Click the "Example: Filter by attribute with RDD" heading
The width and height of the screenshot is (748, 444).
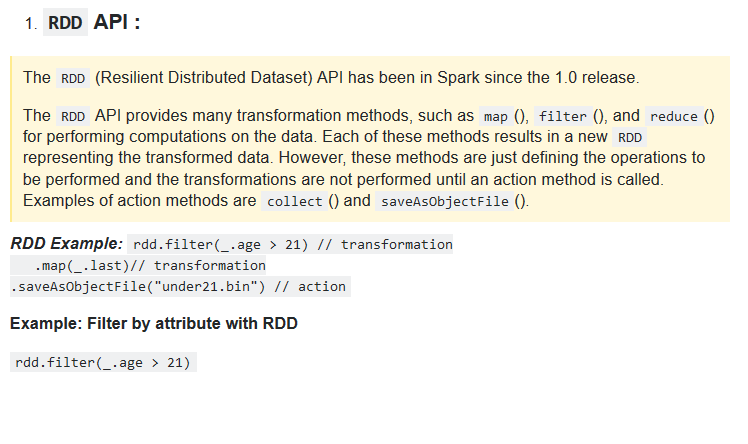click(153, 324)
